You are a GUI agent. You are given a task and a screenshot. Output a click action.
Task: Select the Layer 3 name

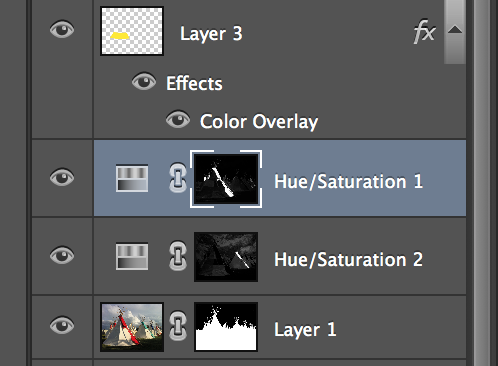[x=211, y=34]
